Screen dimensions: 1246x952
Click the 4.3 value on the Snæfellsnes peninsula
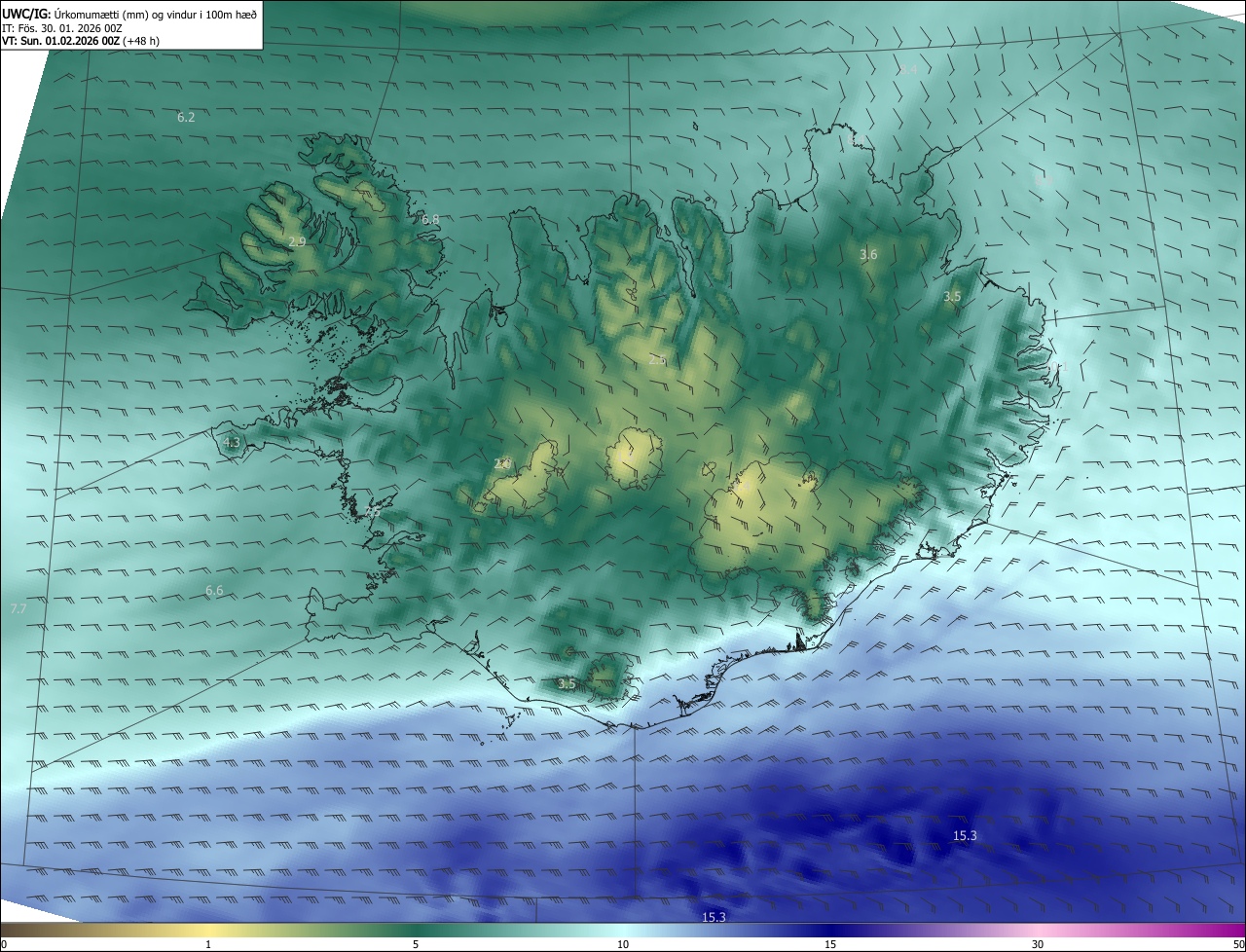[x=232, y=442]
